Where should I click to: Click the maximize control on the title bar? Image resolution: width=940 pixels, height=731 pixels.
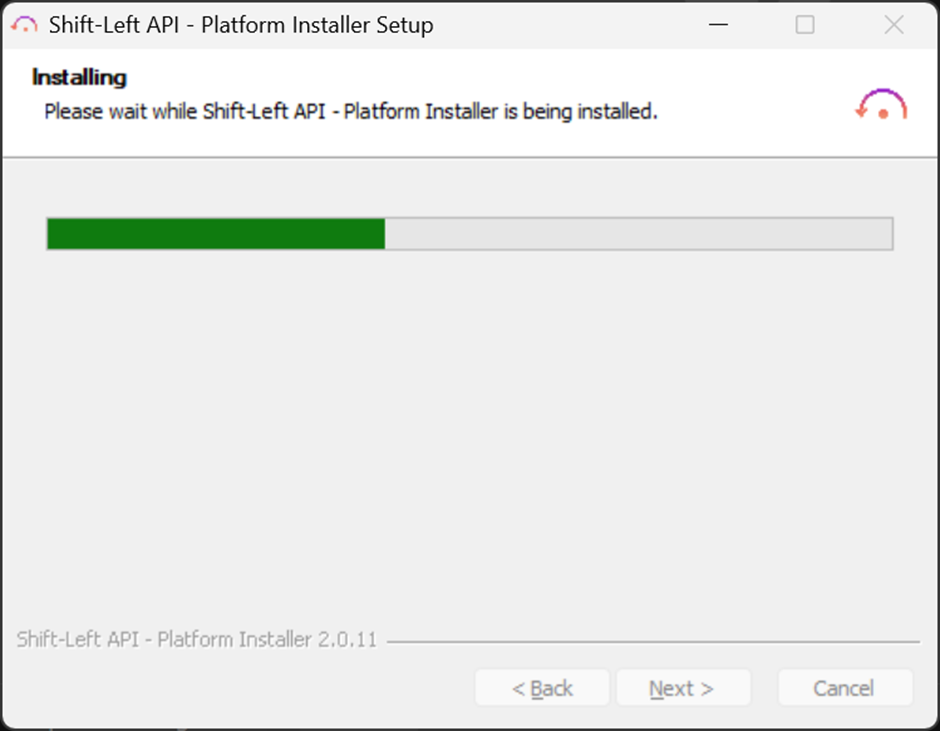(x=803, y=25)
